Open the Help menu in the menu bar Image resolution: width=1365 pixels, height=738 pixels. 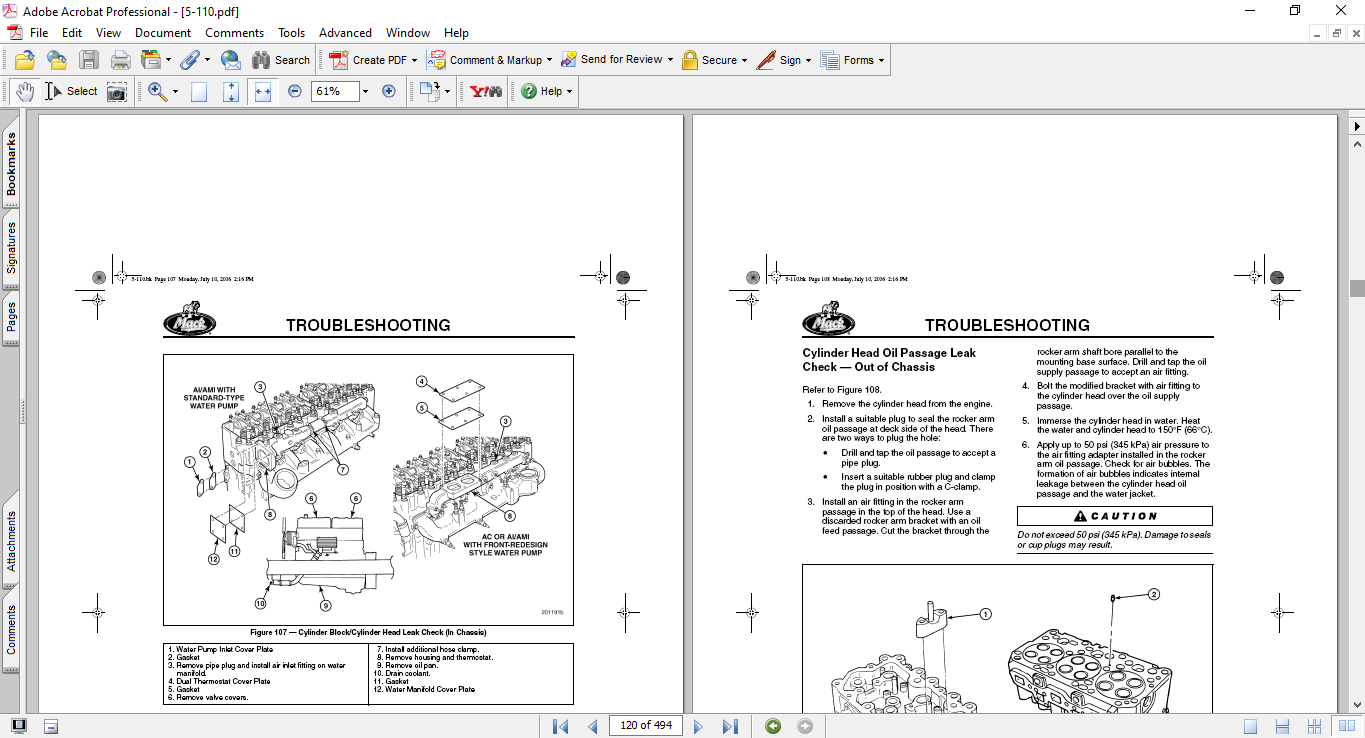coord(456,33)
